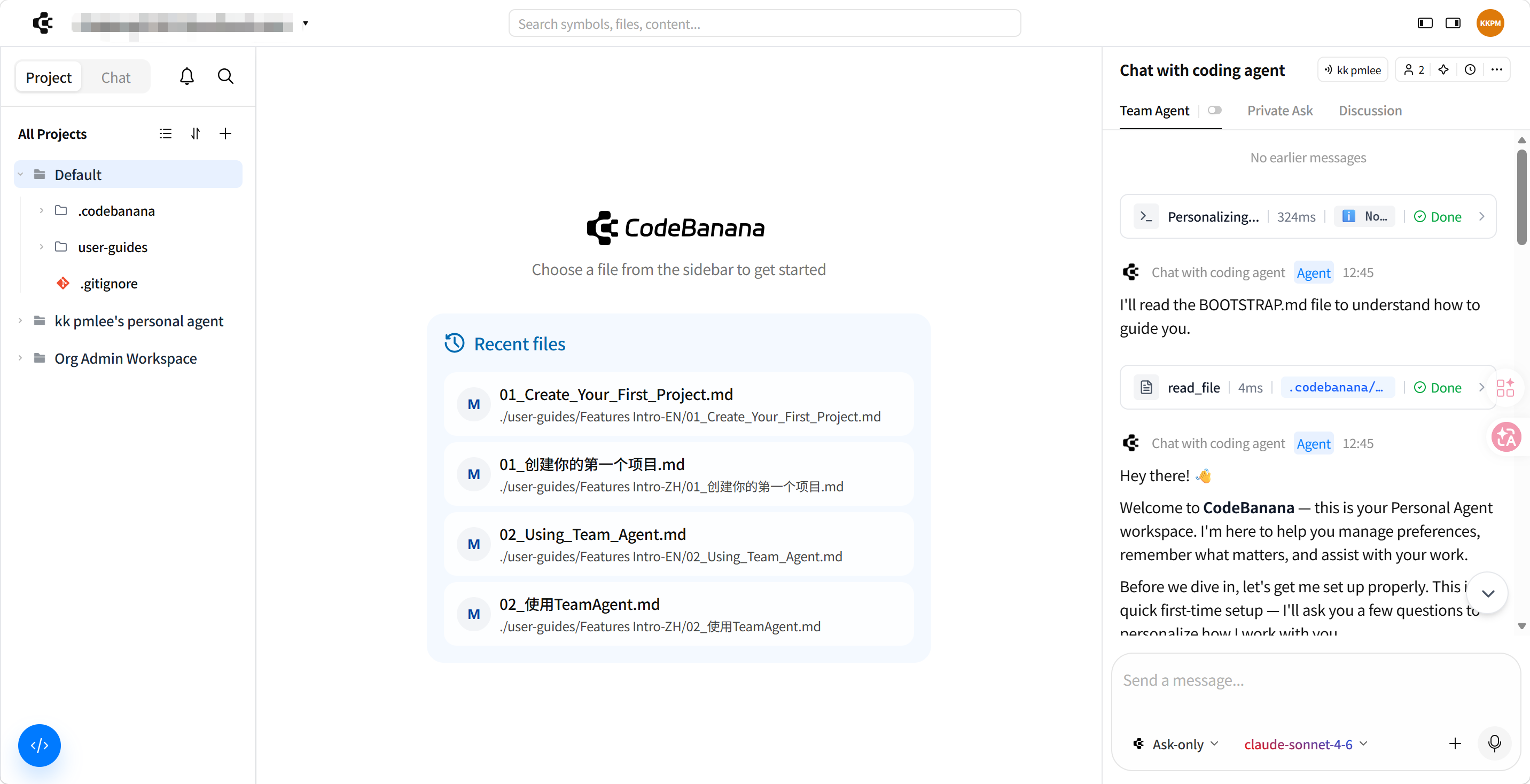Click the participants icon showing 2 members
This screenshot has height=784, width=1530.
coord(1414,69)
